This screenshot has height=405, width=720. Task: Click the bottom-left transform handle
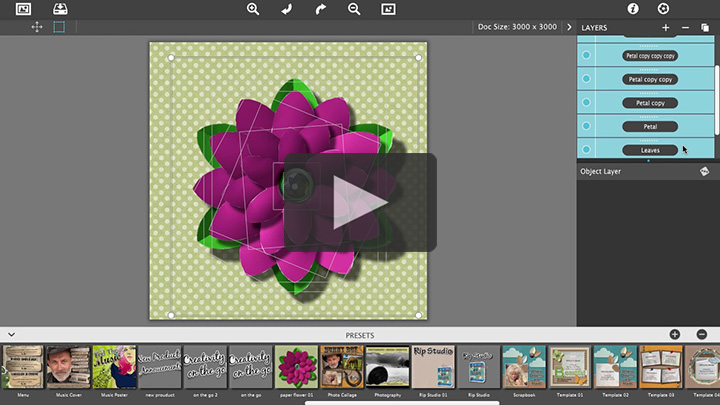(x=171, y=315)
